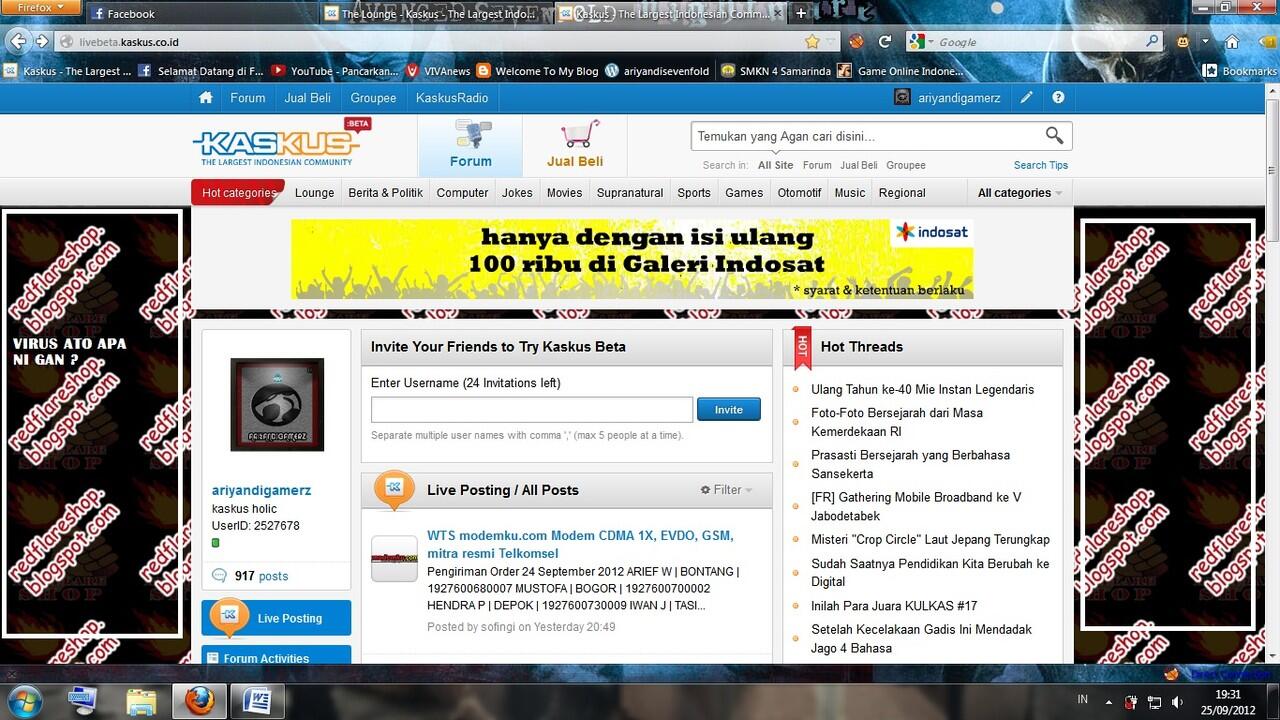Open the Supranatural category
The height and width of the screenshot is (720, 1280).
630,193
